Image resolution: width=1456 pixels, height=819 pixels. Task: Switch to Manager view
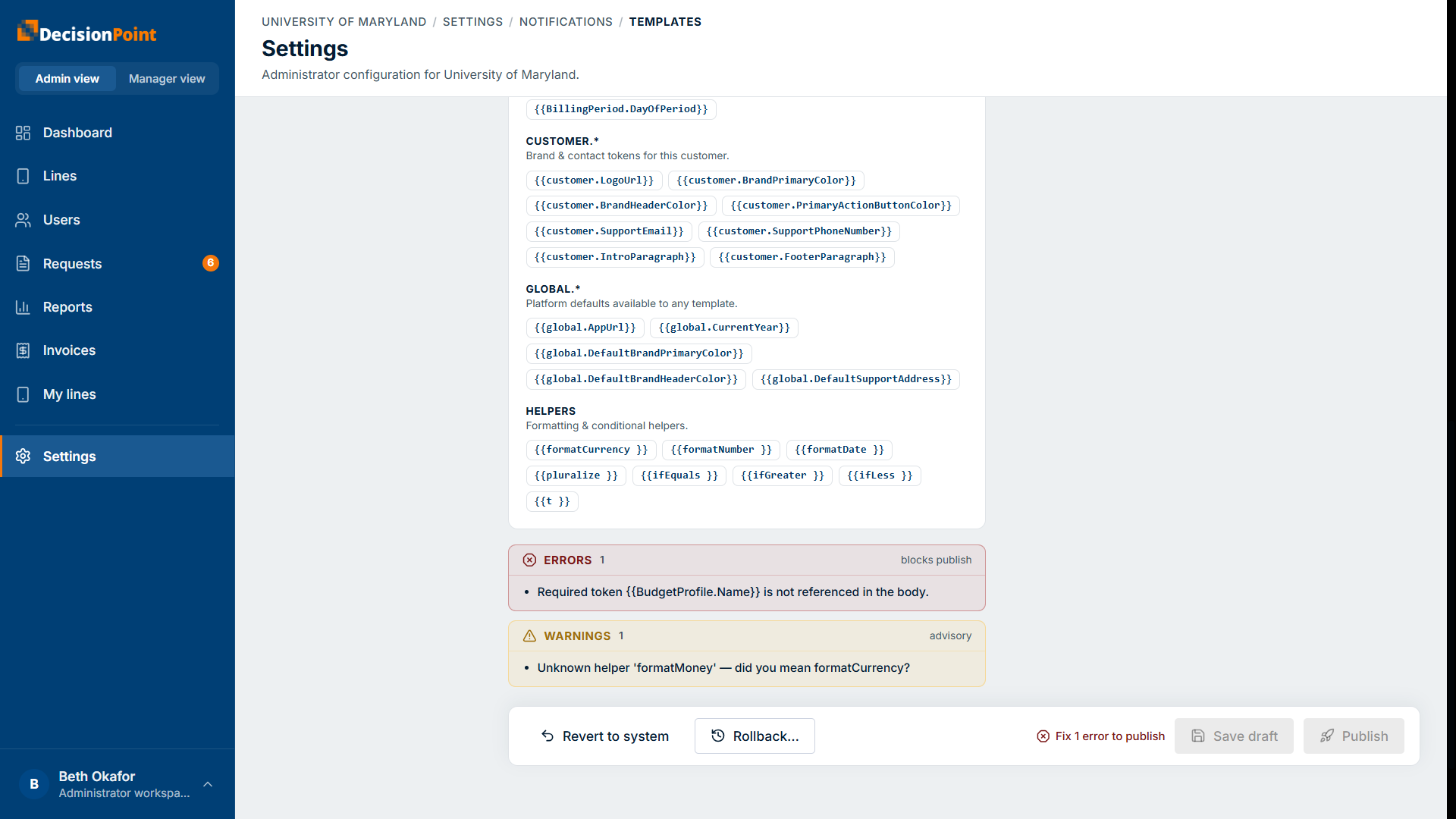167,79
